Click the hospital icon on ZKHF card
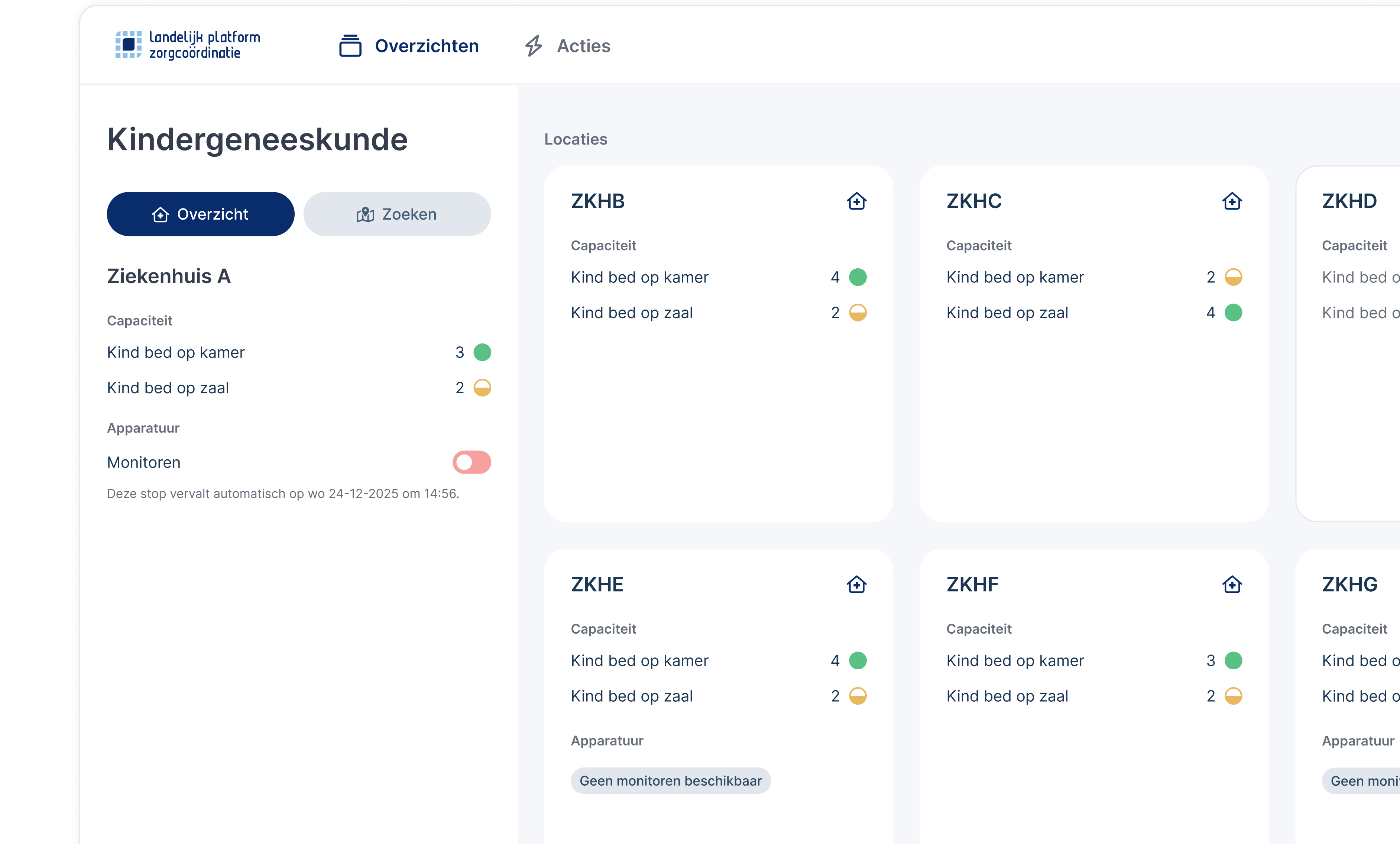The height and width of the screenshot is (844, 1400). coord(1232,584)
